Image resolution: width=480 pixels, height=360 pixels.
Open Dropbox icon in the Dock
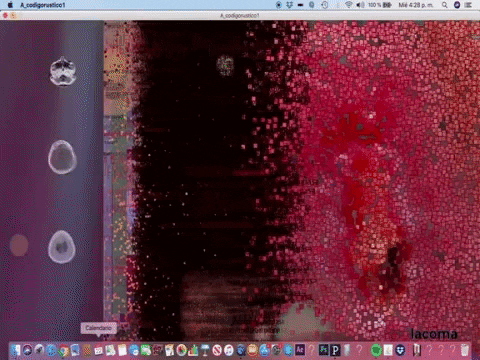[x=400, y=350]
